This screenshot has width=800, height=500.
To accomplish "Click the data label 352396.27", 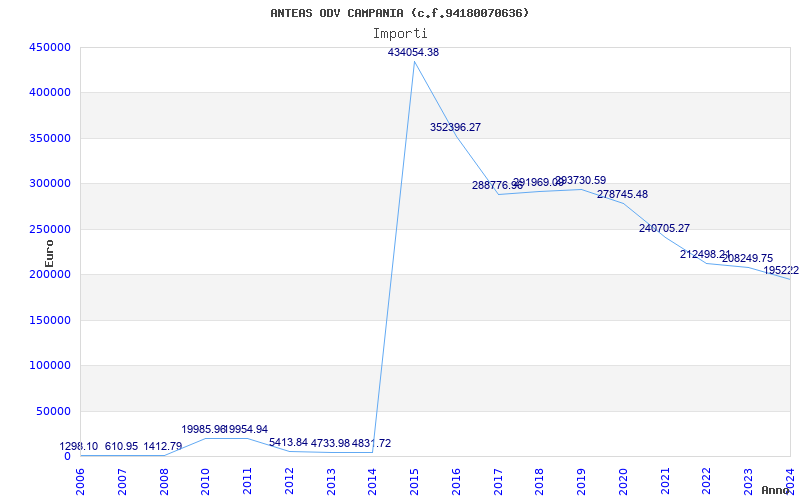I will coord(455,127).
